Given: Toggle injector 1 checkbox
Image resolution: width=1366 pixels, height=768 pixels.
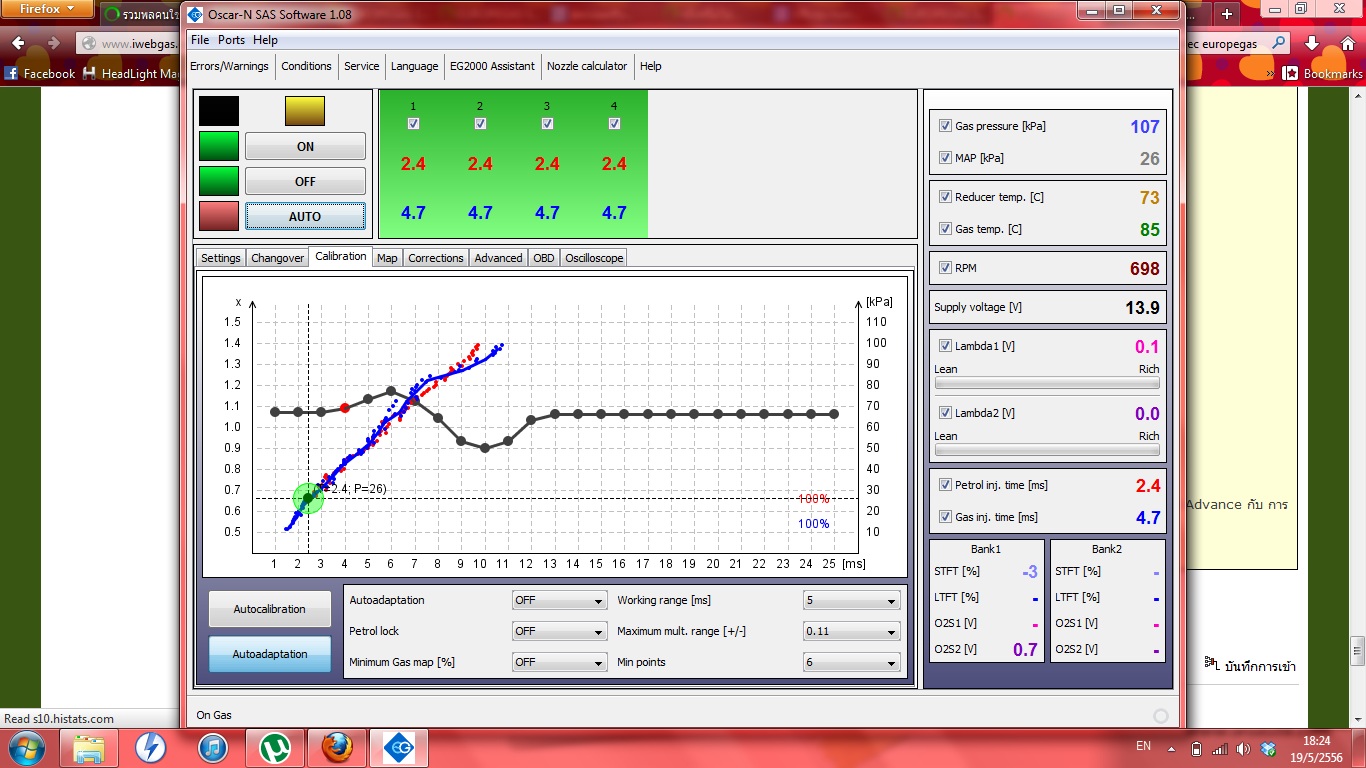Looking at the screenshot, I should [413, 124].
